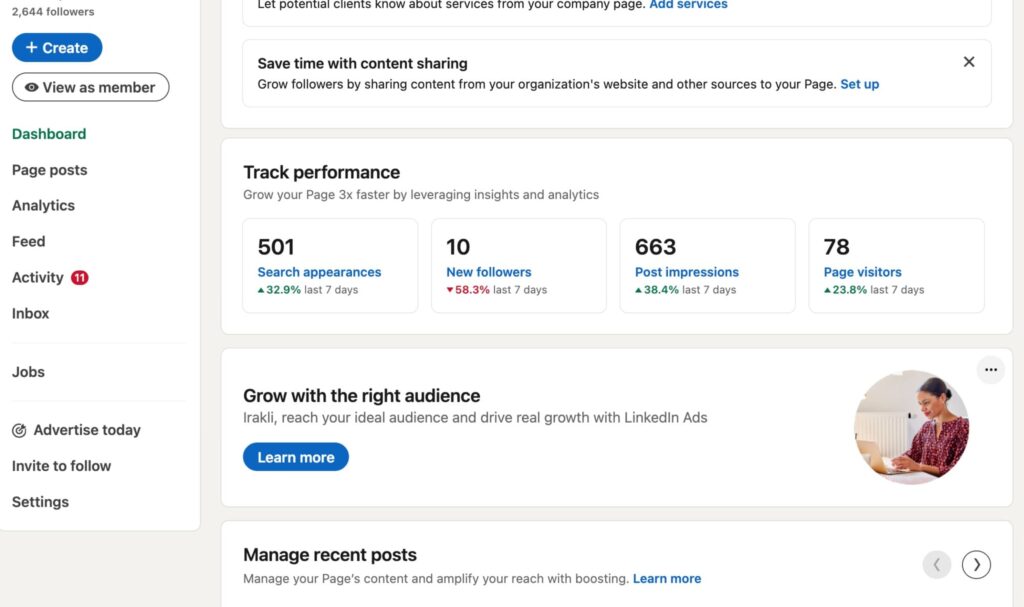Dismiss the content sharing card
1024x607 pixels.
(969, 61)
